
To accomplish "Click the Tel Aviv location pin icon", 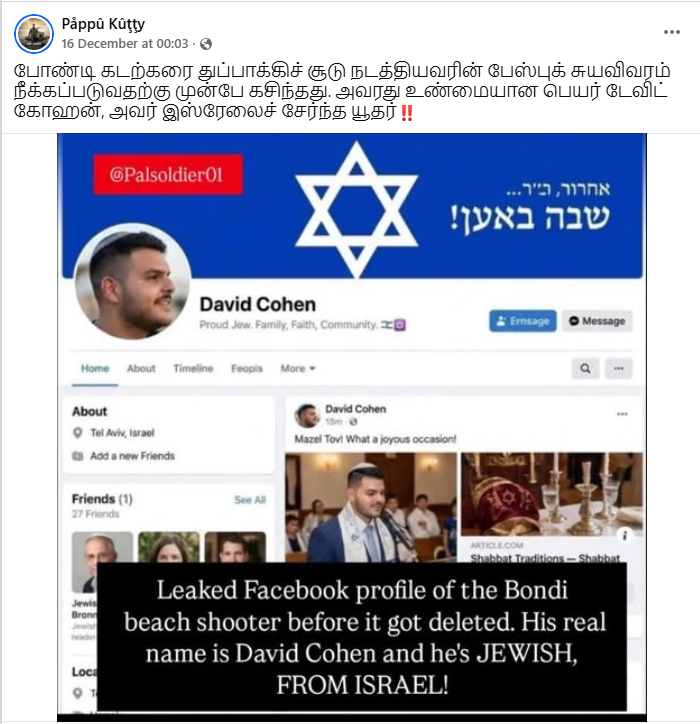I will click(78, 433).
